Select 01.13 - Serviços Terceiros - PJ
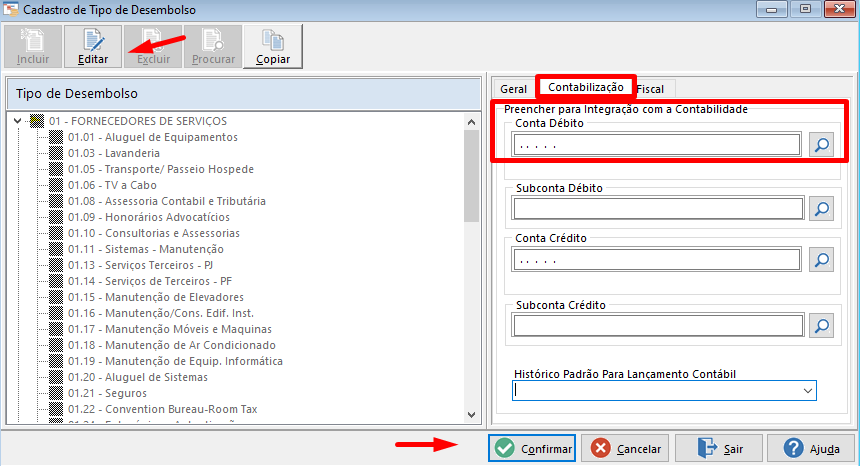Image resolution: width=860 pixels, height=466 pixels. click(140, 265)
